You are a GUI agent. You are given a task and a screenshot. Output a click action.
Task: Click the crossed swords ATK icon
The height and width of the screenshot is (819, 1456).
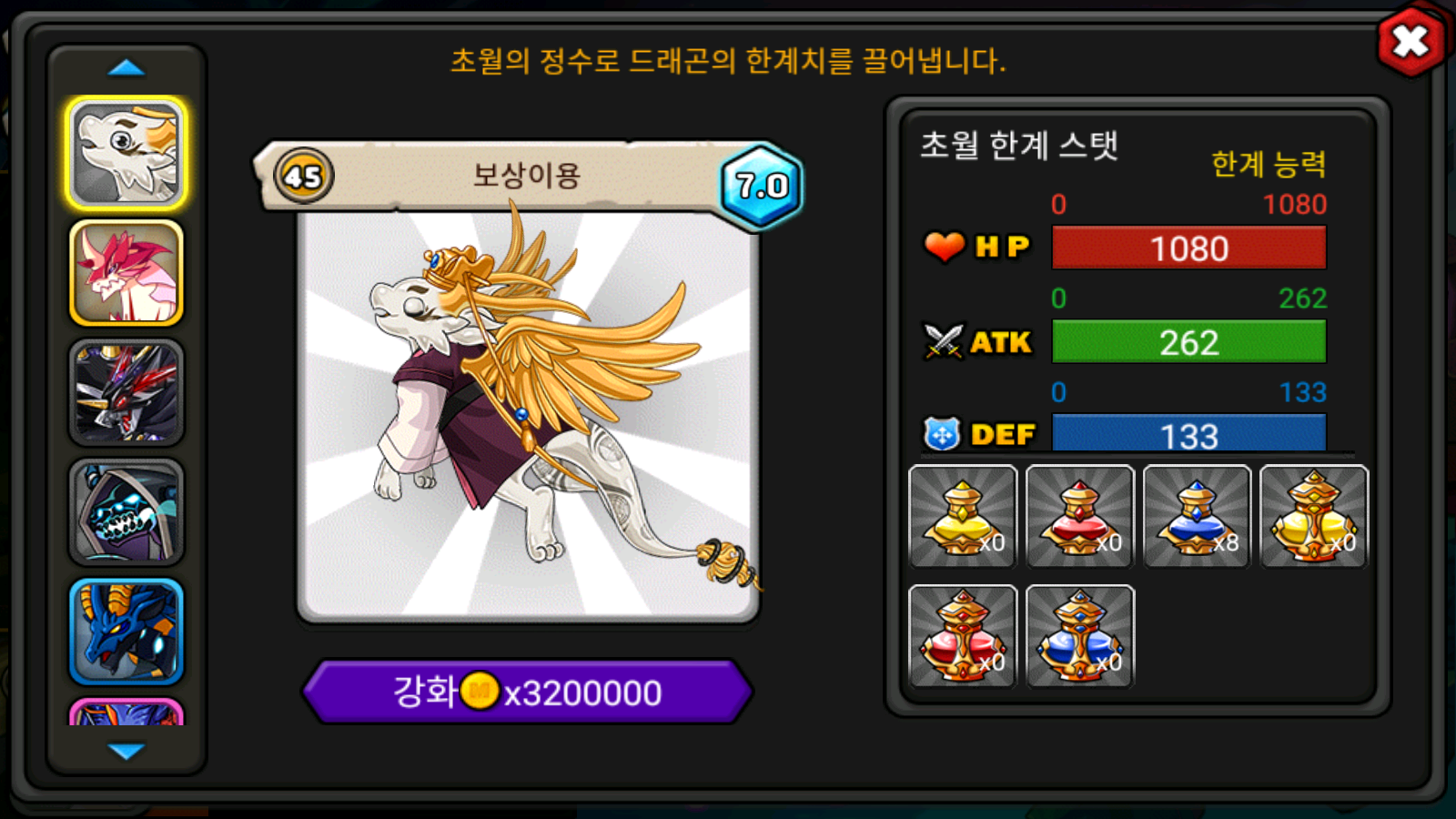tap(943, 342)
